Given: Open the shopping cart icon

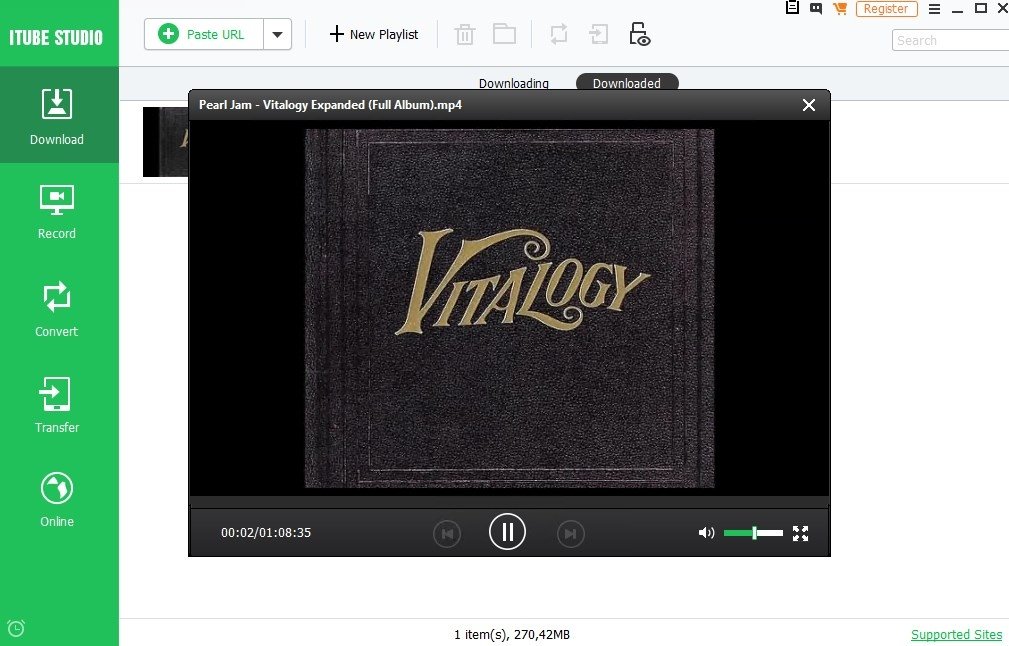Looking at the screenshot, I should (x=840, y=8).
